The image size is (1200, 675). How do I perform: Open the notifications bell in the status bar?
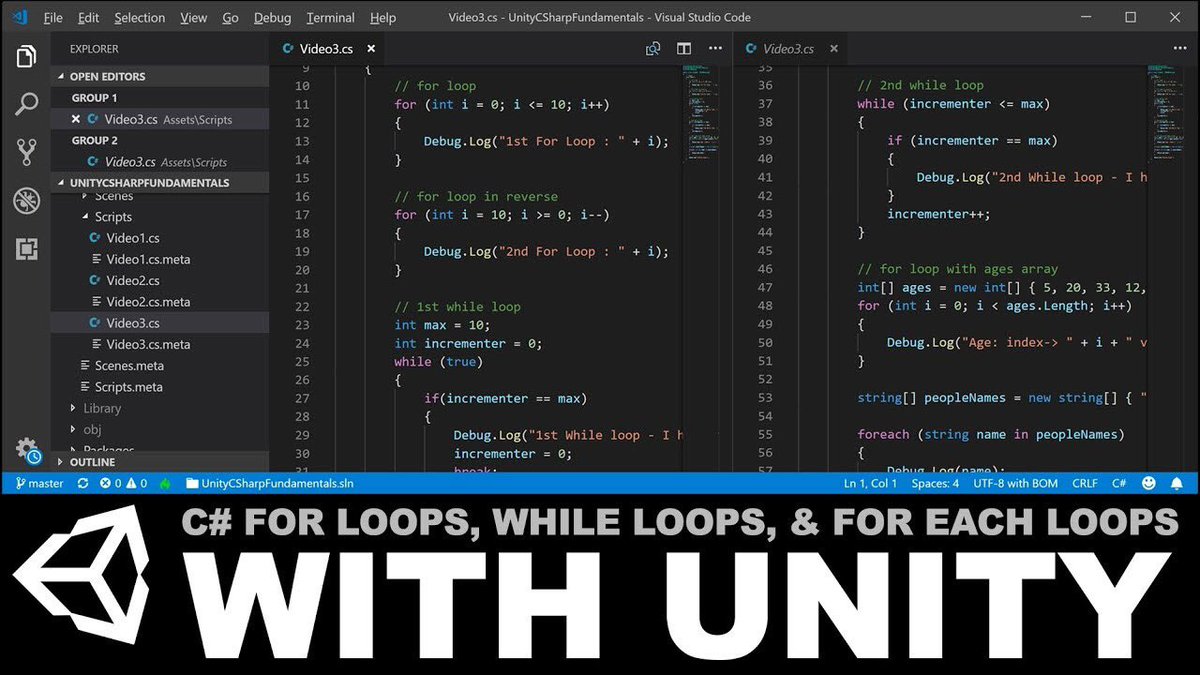[1178, 483]
